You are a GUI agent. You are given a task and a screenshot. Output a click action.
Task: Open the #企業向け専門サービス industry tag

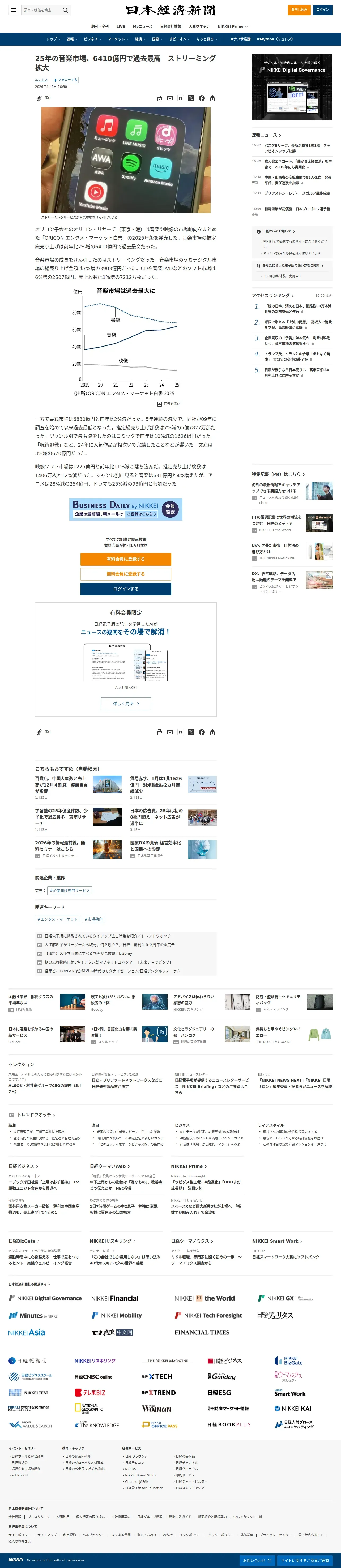[x=70, y=891]
